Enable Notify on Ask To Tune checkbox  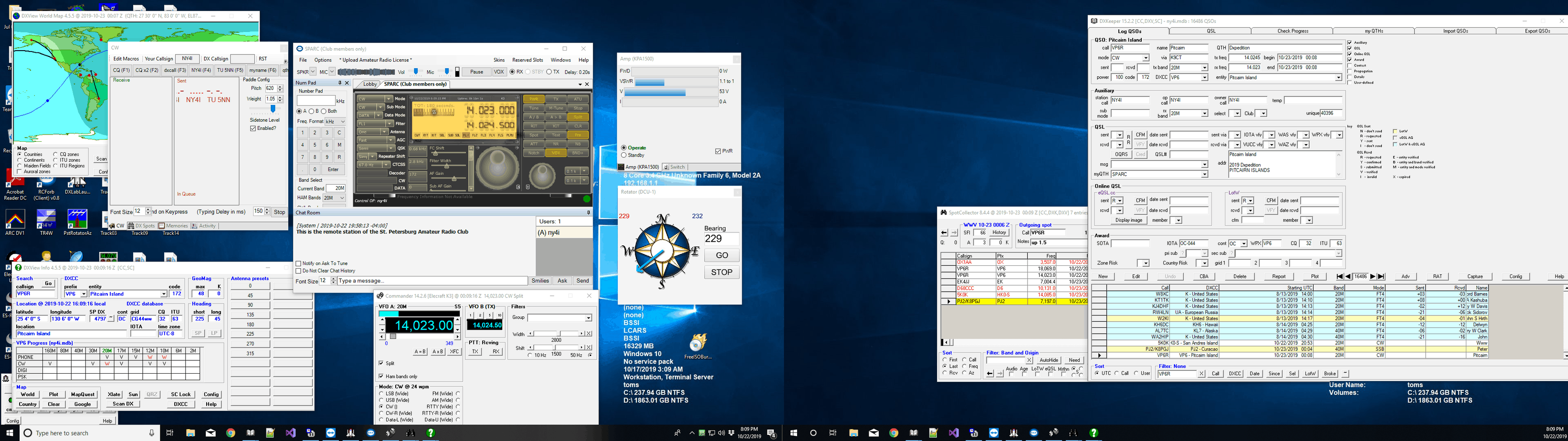click(x=298, y=263)
